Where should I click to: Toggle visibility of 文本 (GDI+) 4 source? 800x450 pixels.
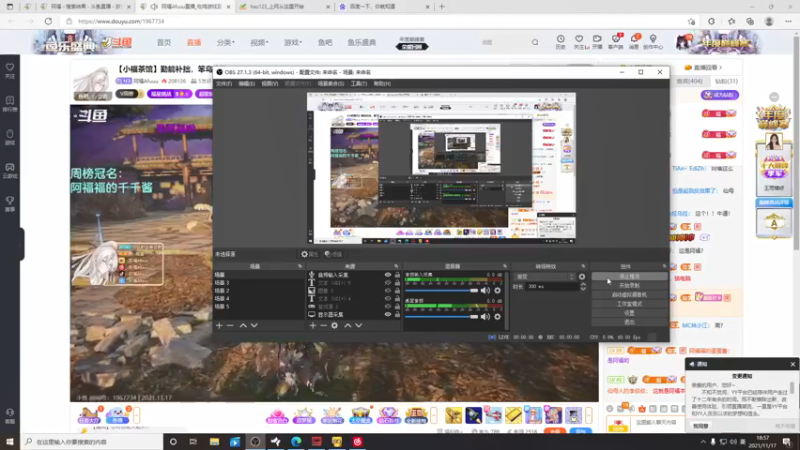coord(388,298)
